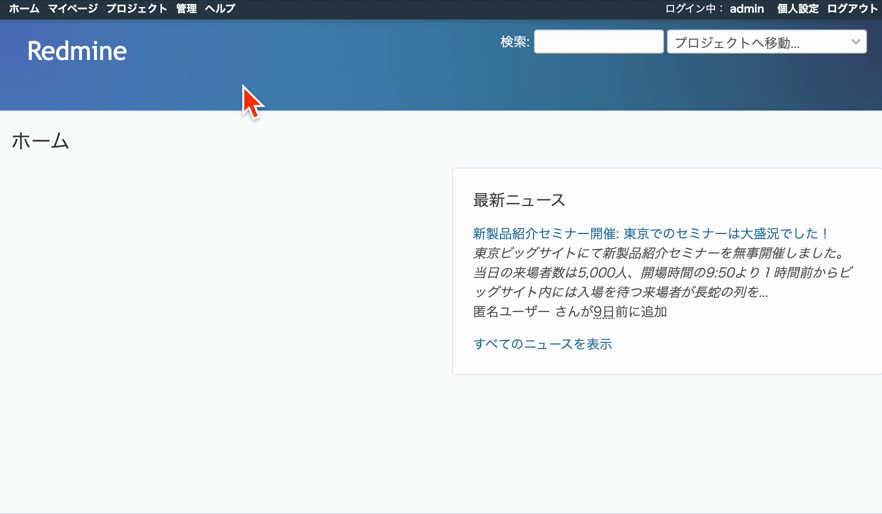Screen dimensions: 882x514
Task: Click the italic news summary text
Action: 660,273
